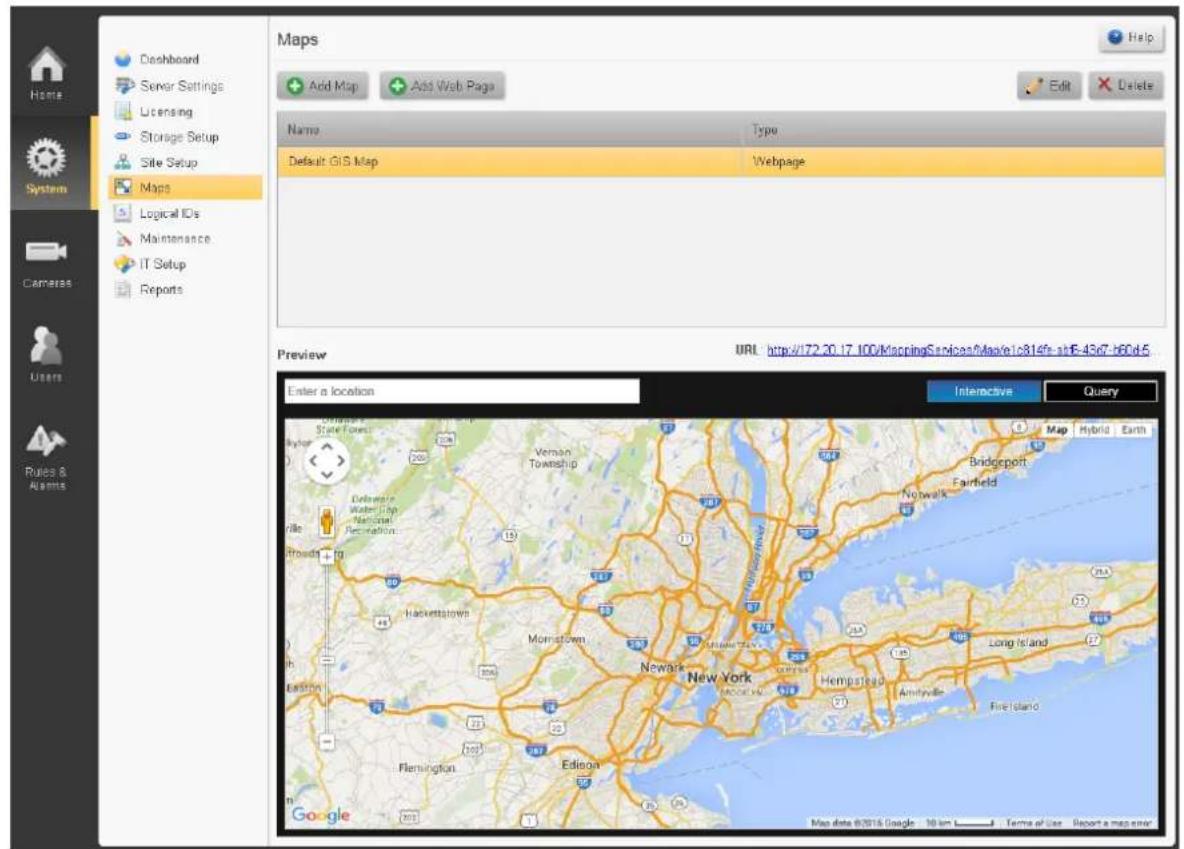Click Terms of Use on the map
1184x849 pixels.
tap(1033, 823)
